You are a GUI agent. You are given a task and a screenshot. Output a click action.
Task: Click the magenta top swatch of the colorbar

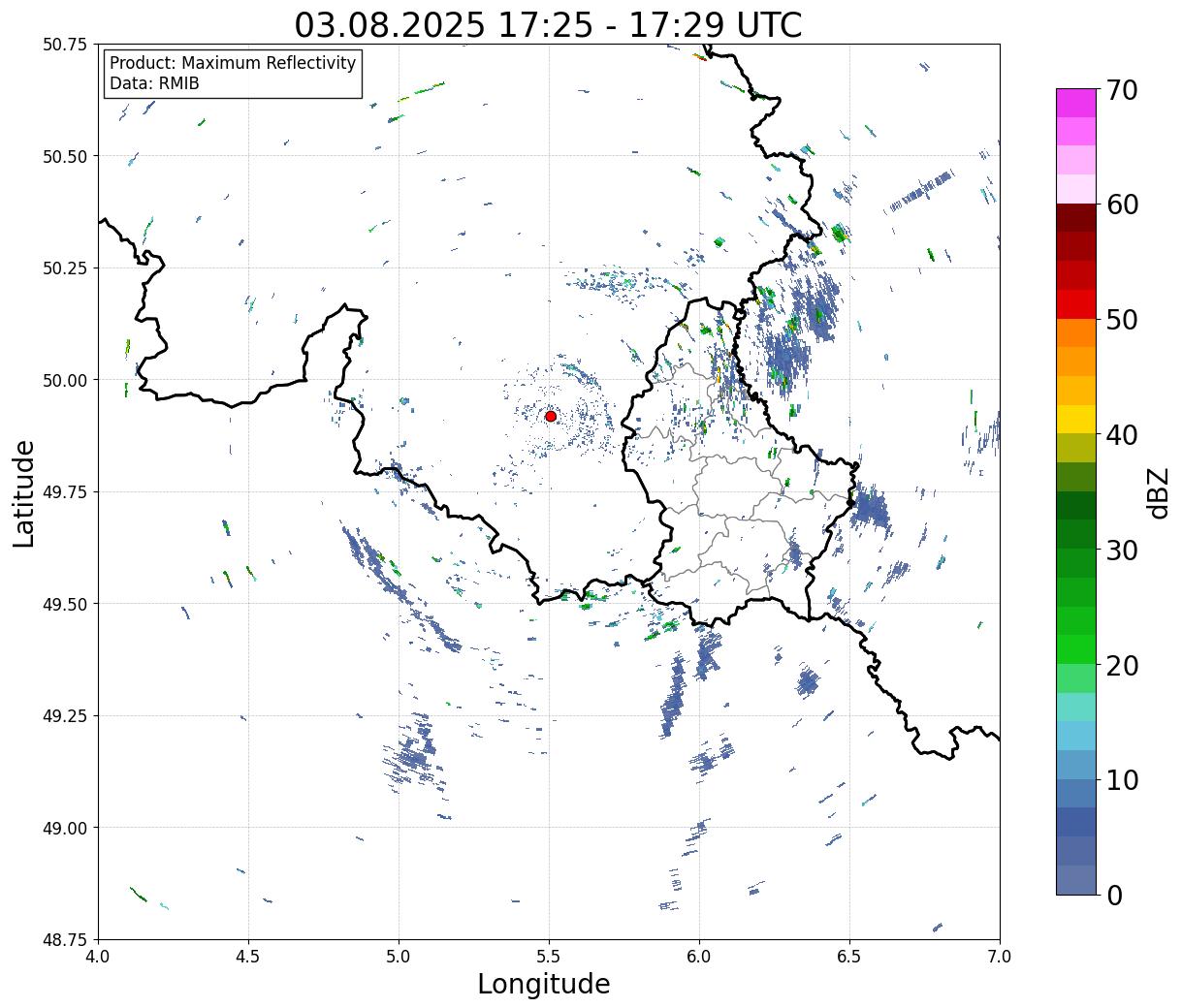(1076, 103)
